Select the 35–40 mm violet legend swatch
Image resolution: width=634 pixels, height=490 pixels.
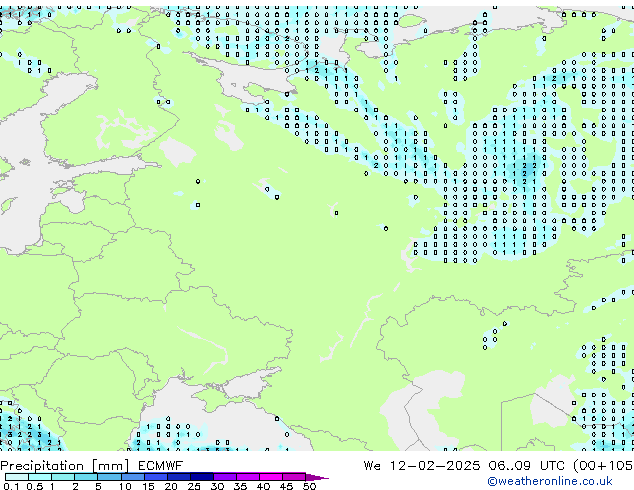click(248, 477)
